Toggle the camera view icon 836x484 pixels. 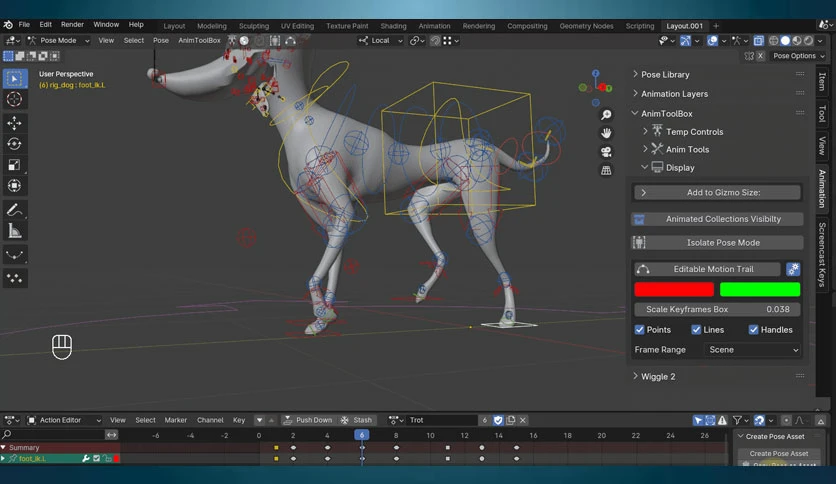606,152
